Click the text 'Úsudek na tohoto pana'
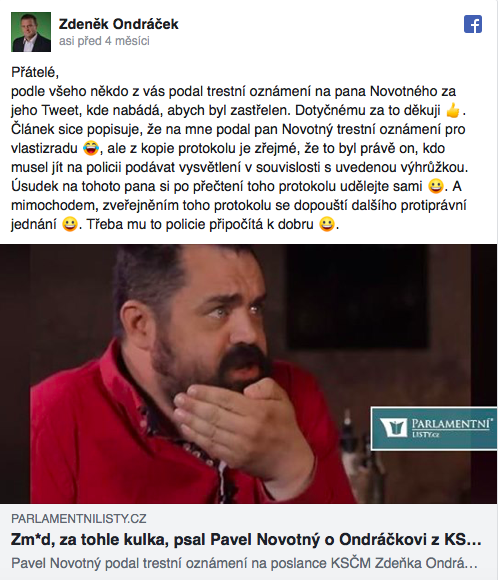This screenshot has height=580, width=498. (84, 186)
